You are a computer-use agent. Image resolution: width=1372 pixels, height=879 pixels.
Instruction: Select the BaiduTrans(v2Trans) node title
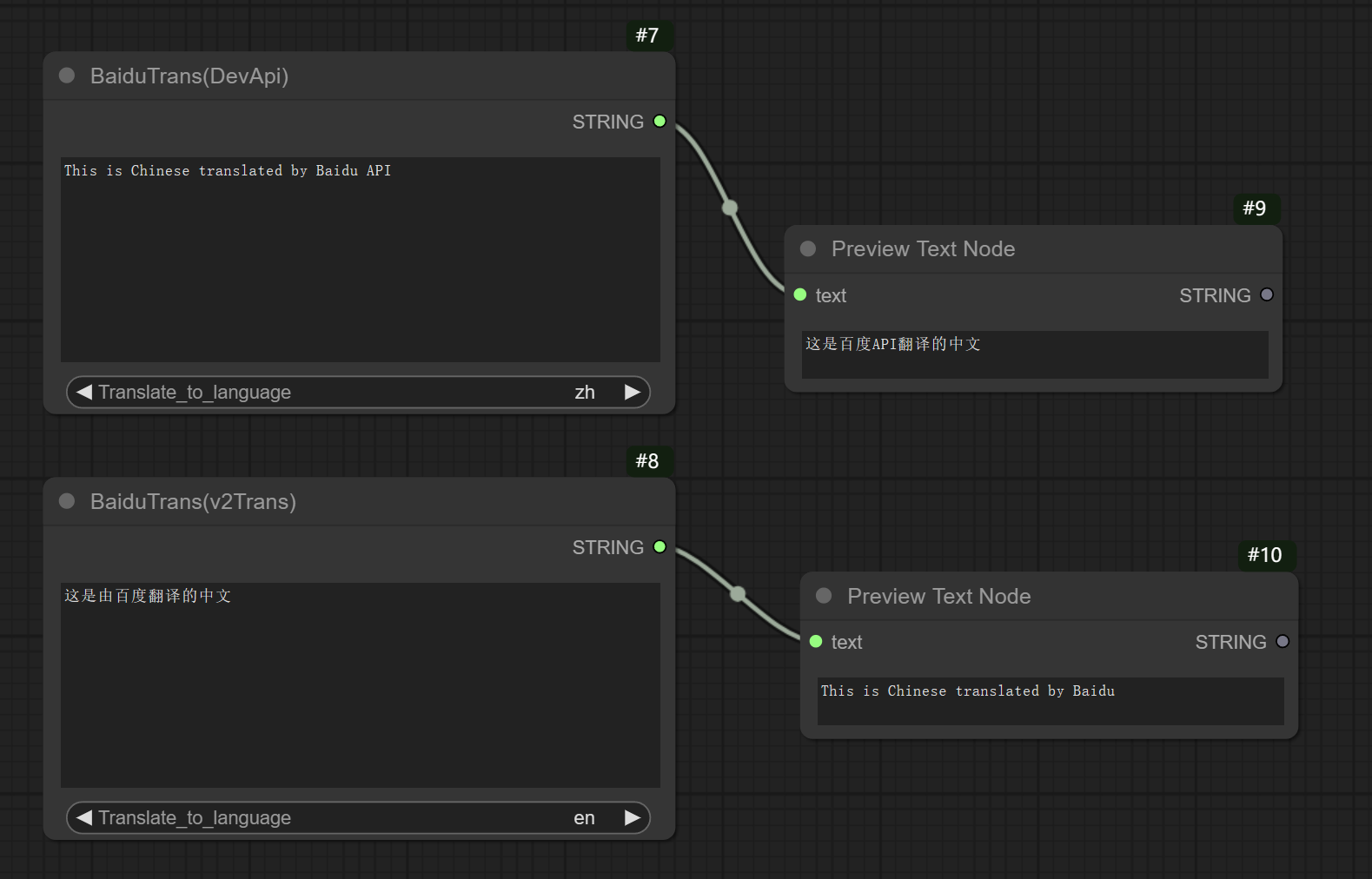click(x=193, y=501)
